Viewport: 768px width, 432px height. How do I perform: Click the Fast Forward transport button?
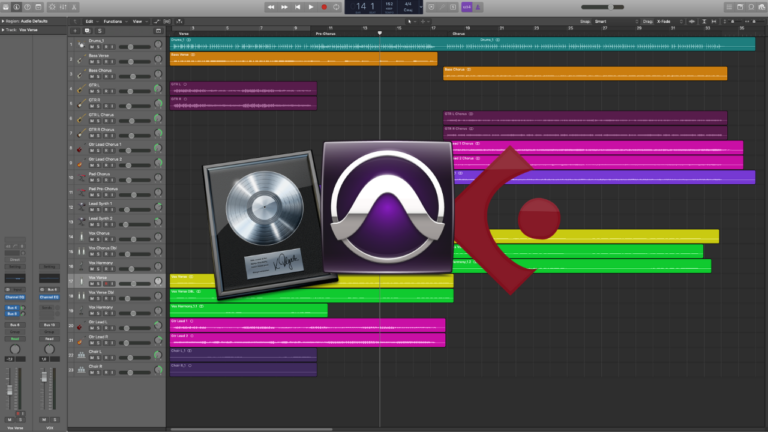(284, 7)
